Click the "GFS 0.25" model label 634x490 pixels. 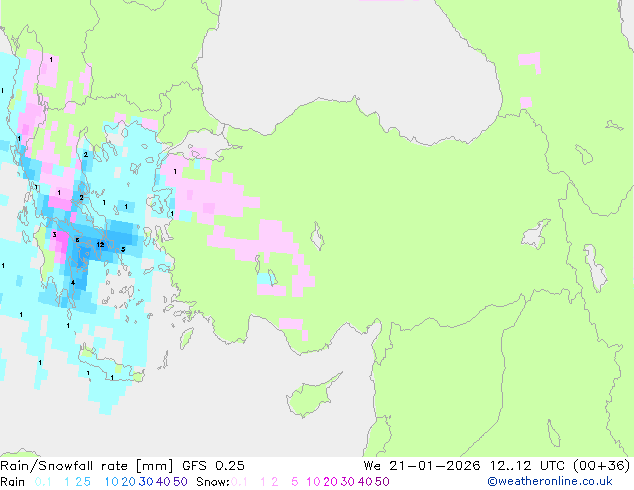click(x=213, y=466)
